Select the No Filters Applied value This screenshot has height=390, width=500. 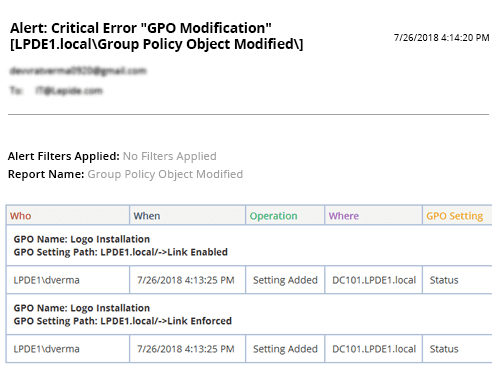tap(170, 156)
